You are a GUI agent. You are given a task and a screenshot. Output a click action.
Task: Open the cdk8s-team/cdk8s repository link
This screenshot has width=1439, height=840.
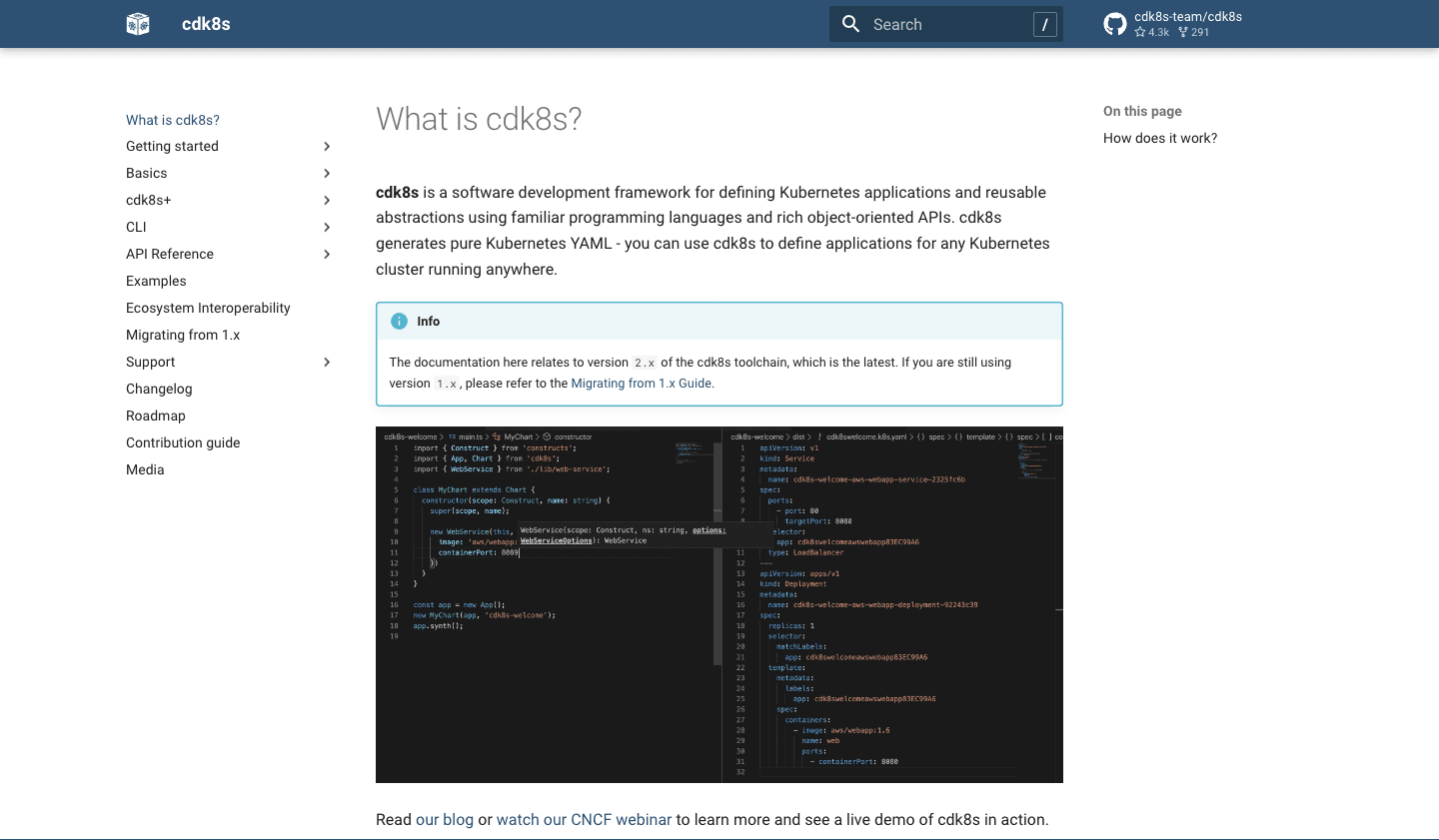[x=1174, y=24]
